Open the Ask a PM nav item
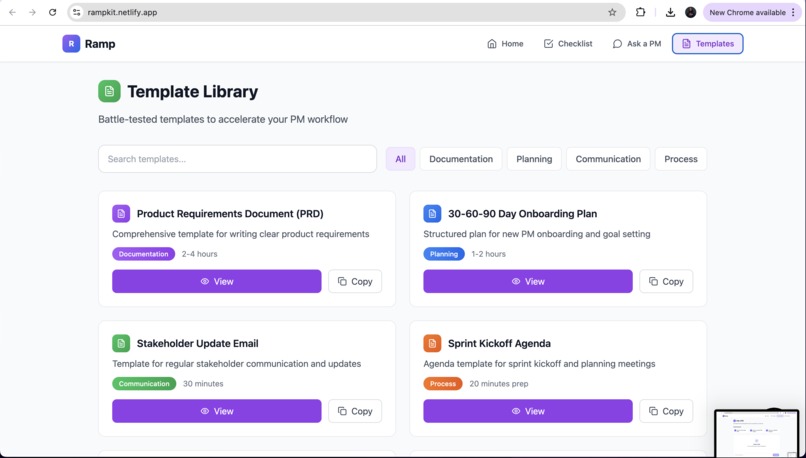The width and height of the screenshot is (806, 458). (x=636, y=44)
